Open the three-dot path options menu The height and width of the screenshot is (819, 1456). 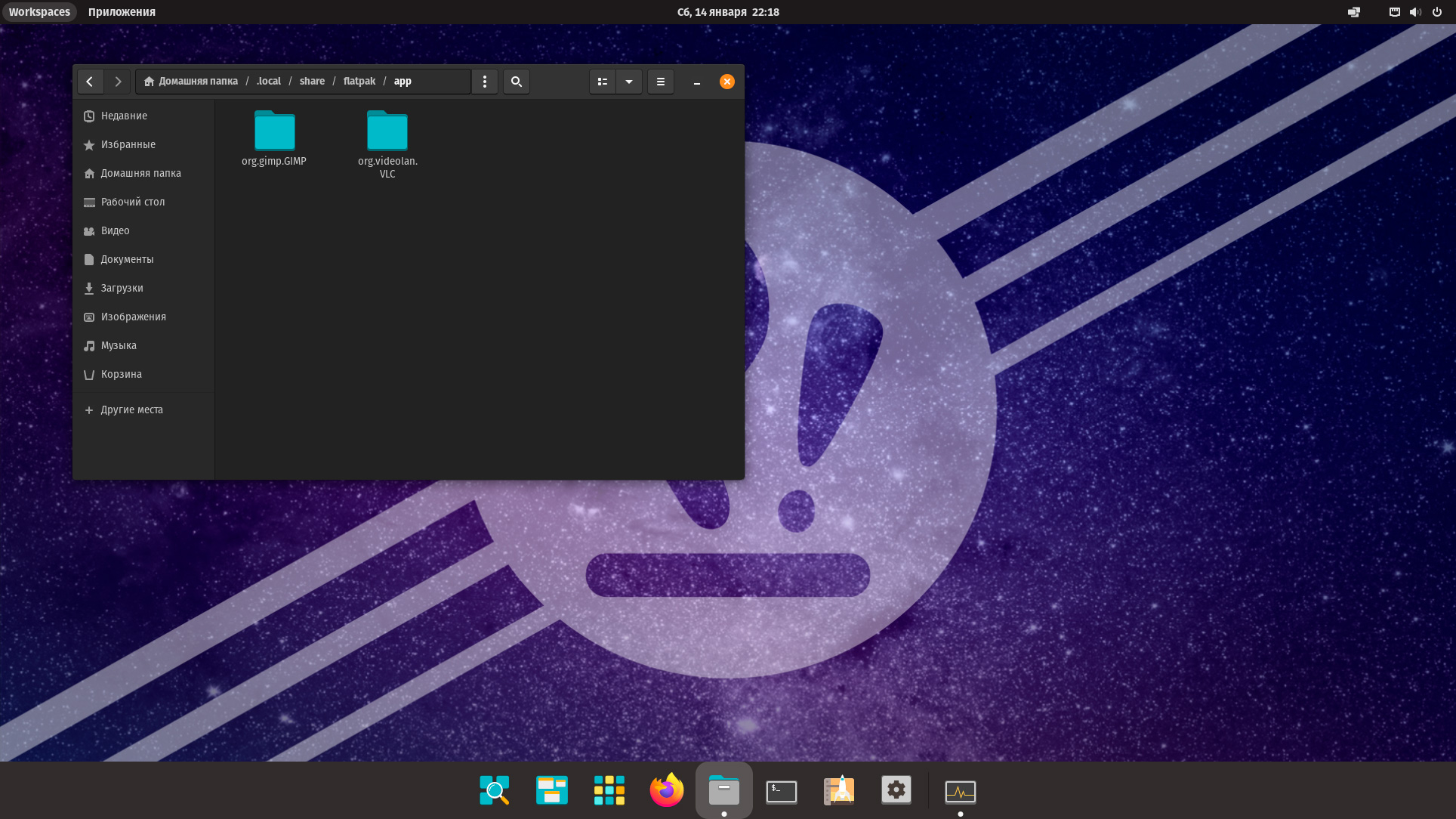click(x=485, y=82)
